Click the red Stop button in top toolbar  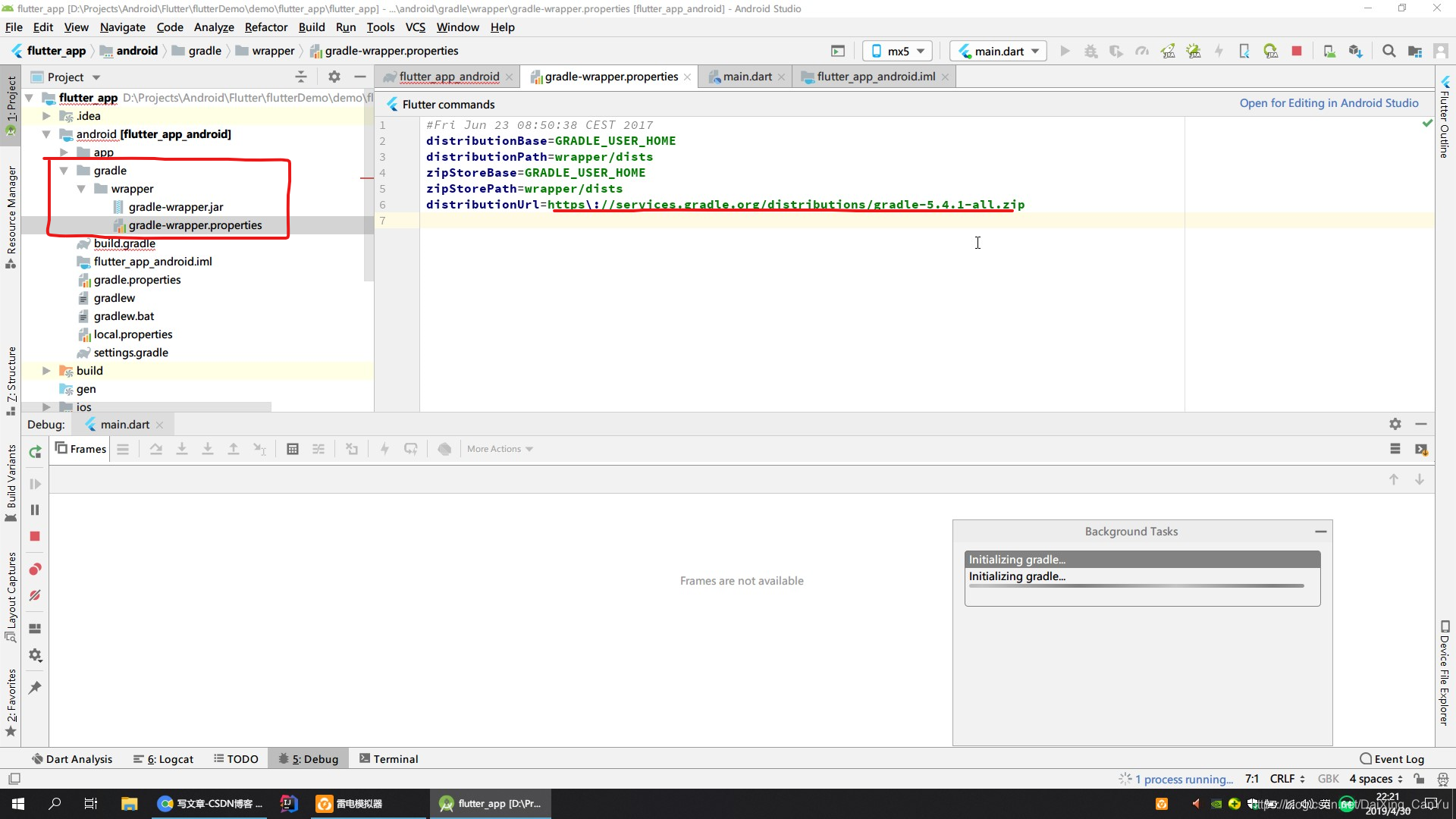tap(1297, 51)
